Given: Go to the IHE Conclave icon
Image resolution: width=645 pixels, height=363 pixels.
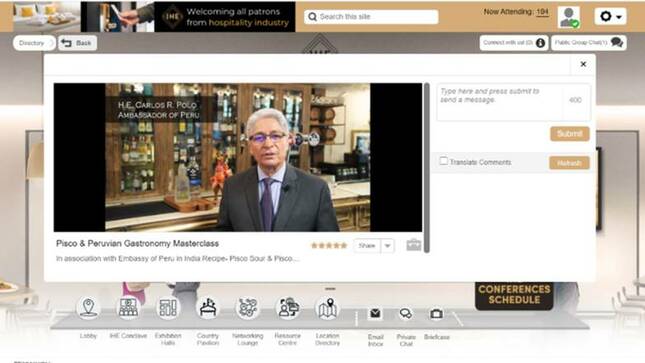Looking at the screenshot, I should [128, 308].
